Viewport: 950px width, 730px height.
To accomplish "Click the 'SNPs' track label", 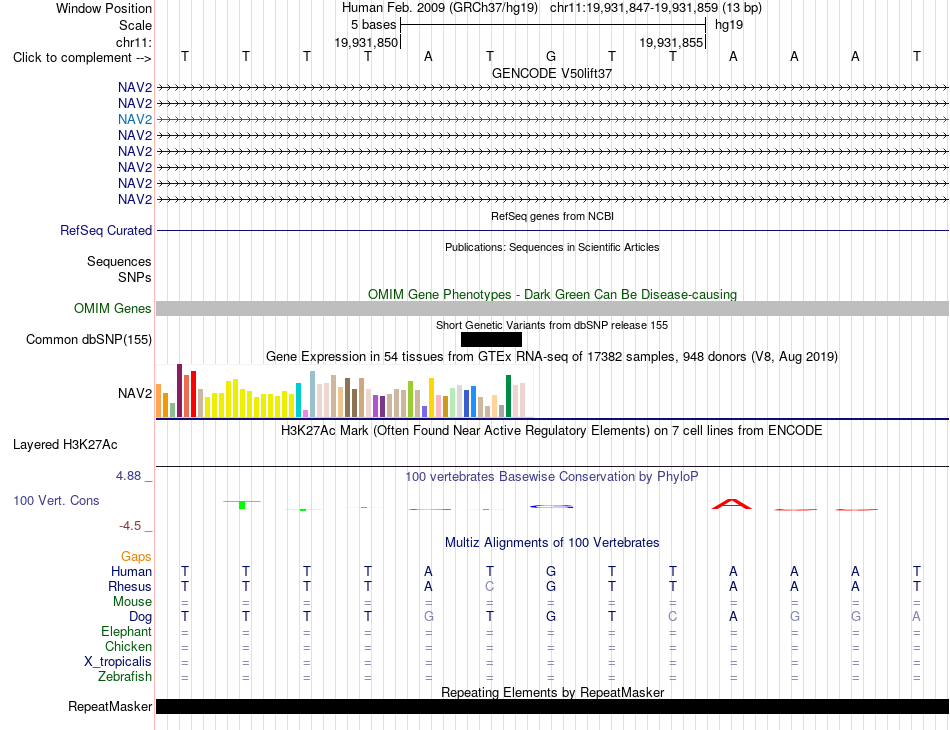I will 135,277.
